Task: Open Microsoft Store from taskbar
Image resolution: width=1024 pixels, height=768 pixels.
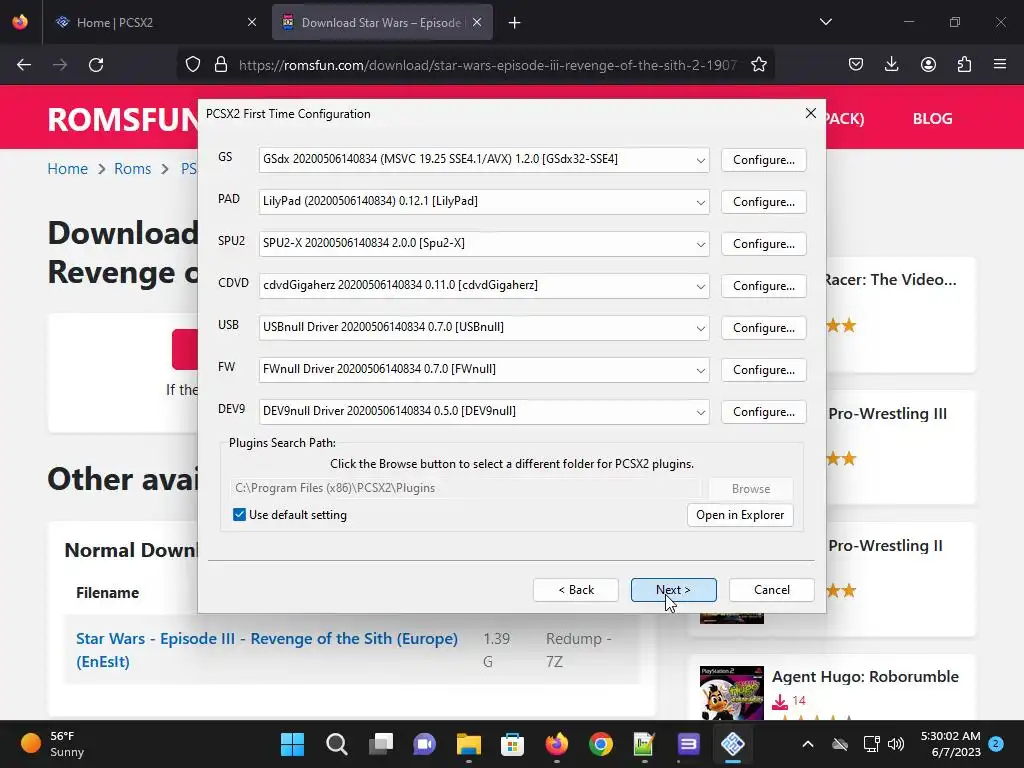Action: pyautogui.click(x=513, y=744)
